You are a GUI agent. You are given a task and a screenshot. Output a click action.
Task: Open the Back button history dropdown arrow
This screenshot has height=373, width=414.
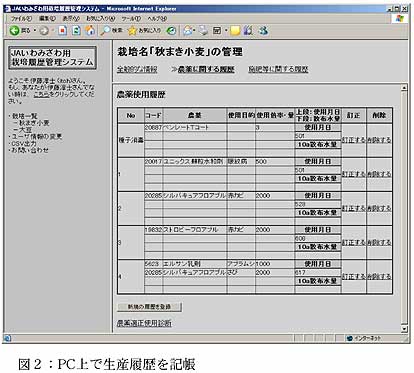pyautogui.click(x=35, y=31)
